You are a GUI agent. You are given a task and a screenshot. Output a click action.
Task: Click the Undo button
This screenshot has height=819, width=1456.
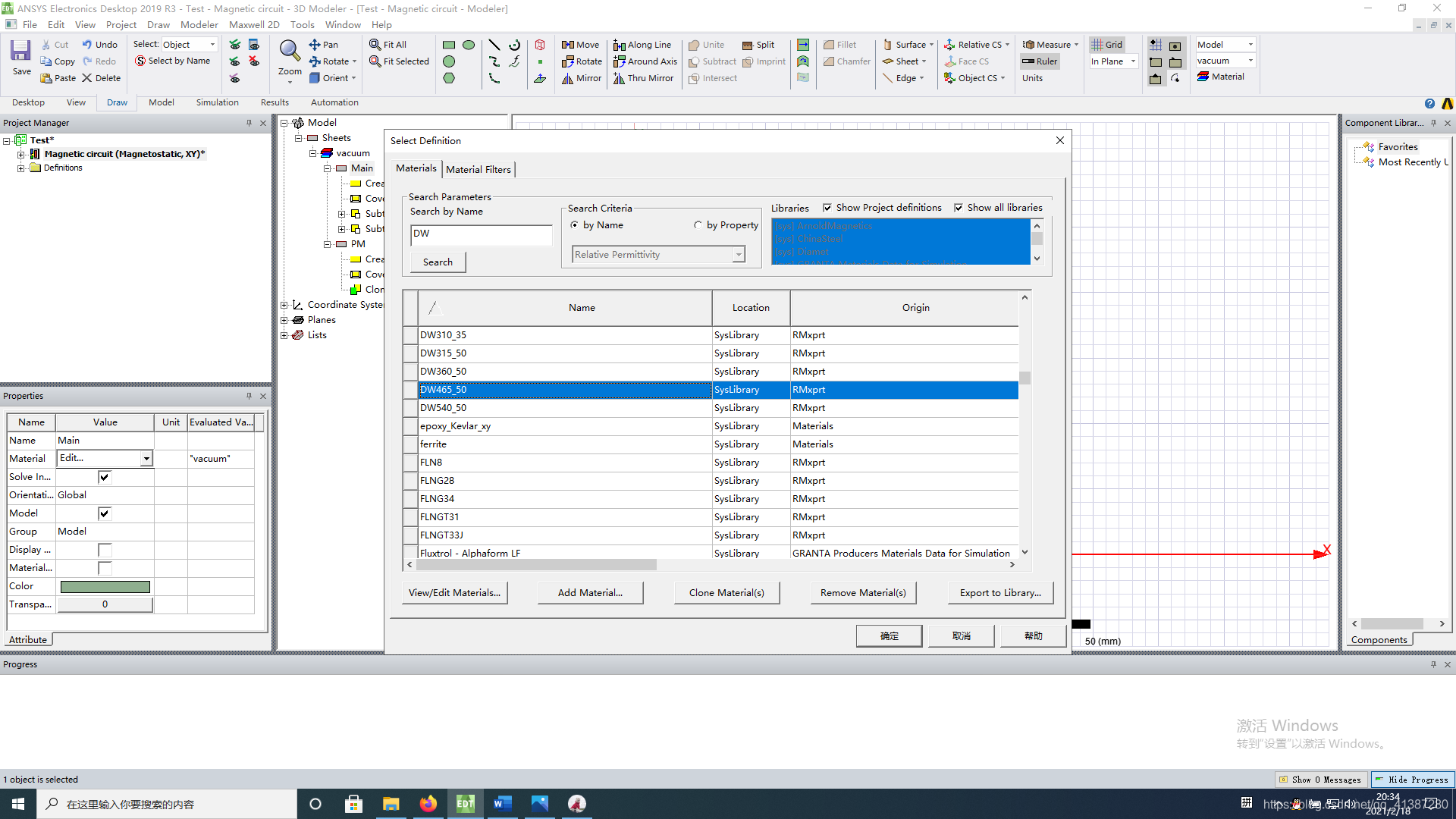pyautogui.click(x=100, y=45)
